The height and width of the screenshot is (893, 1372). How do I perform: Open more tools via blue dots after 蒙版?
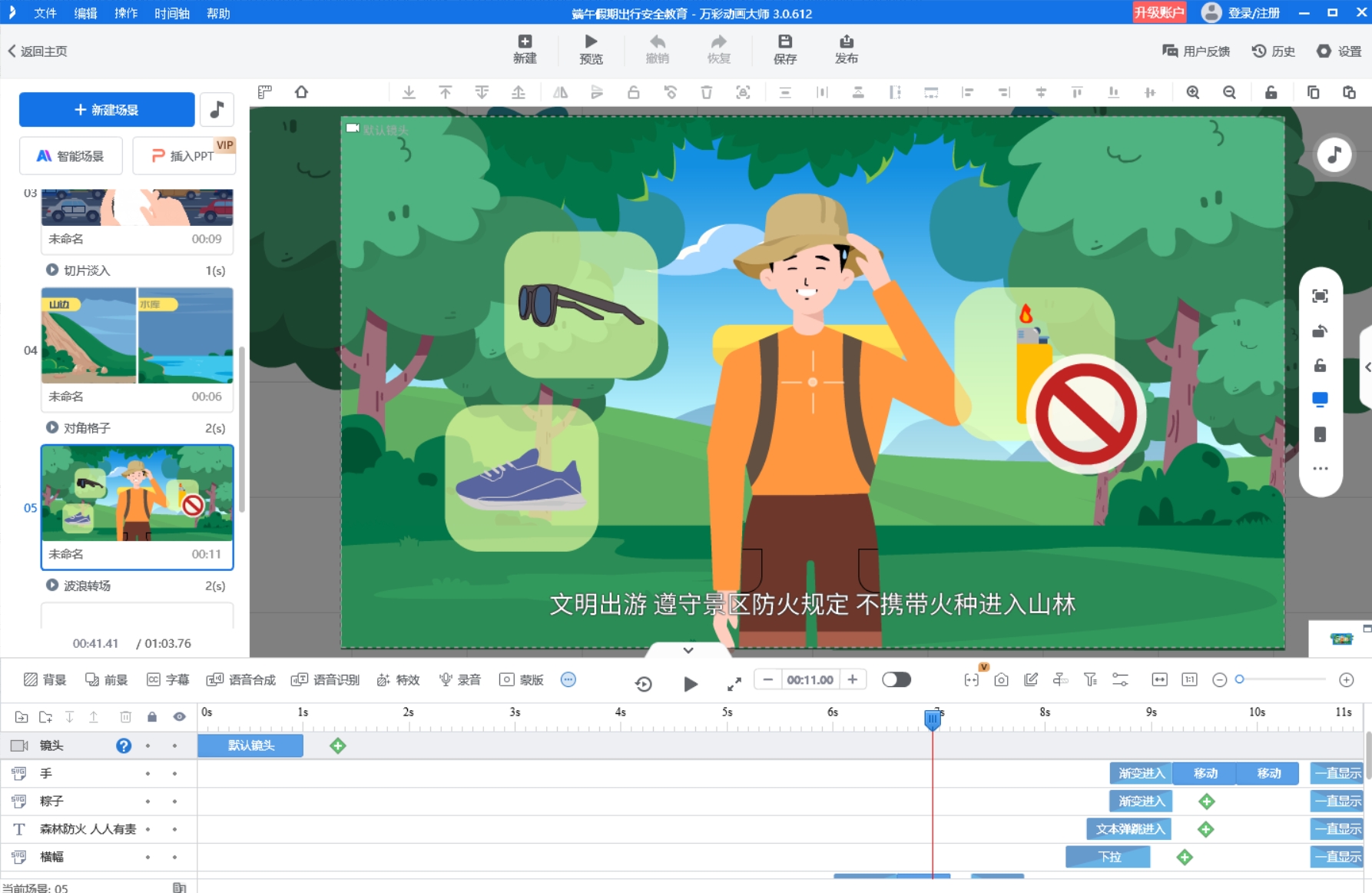click(x=568, y=679)
